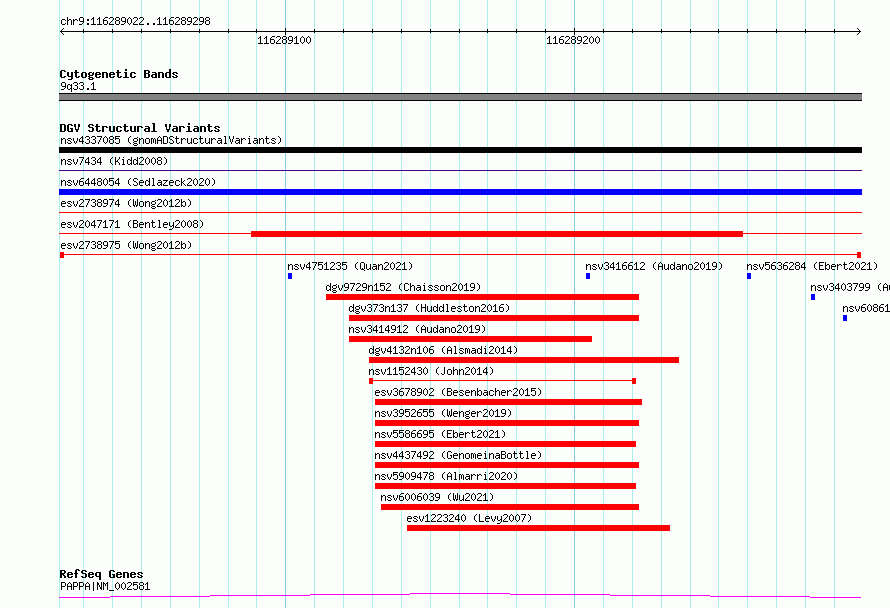Click the nsv4337085 gnomAD black variant bar
This screenshot has height=608, width=890.
click(x=460, y=150)
